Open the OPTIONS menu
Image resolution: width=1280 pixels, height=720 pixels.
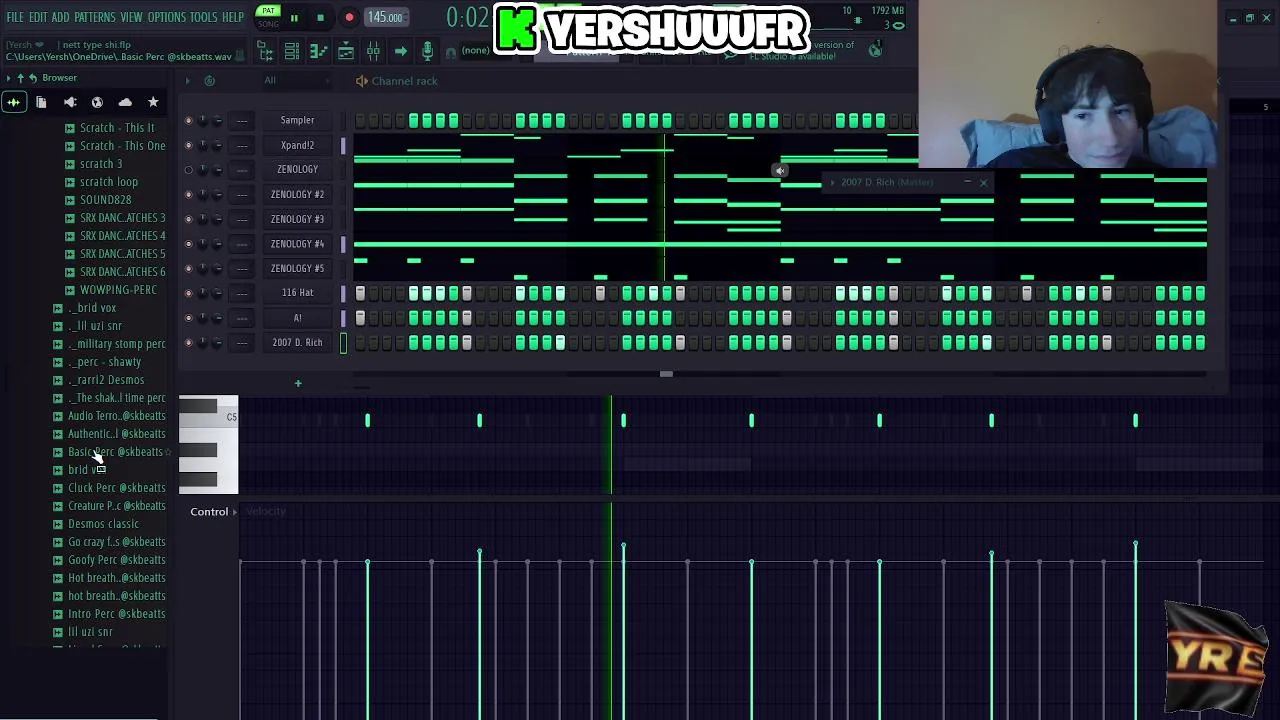pos(167,18)
